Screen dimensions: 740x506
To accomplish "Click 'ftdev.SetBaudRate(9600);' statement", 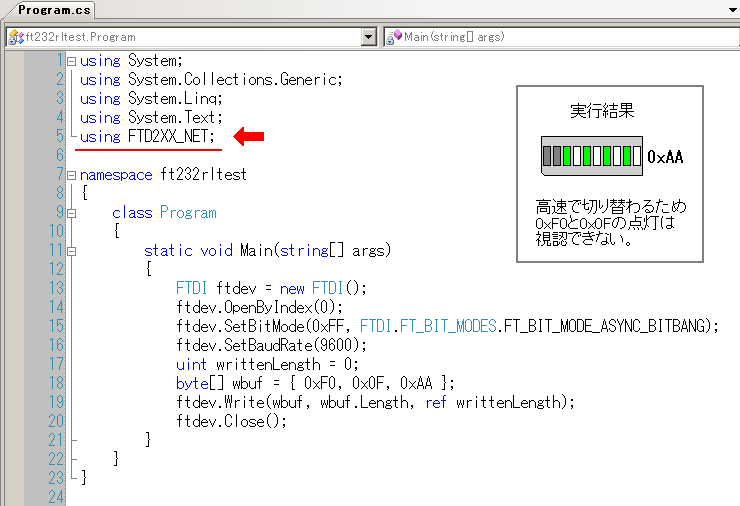I will 271,345.
